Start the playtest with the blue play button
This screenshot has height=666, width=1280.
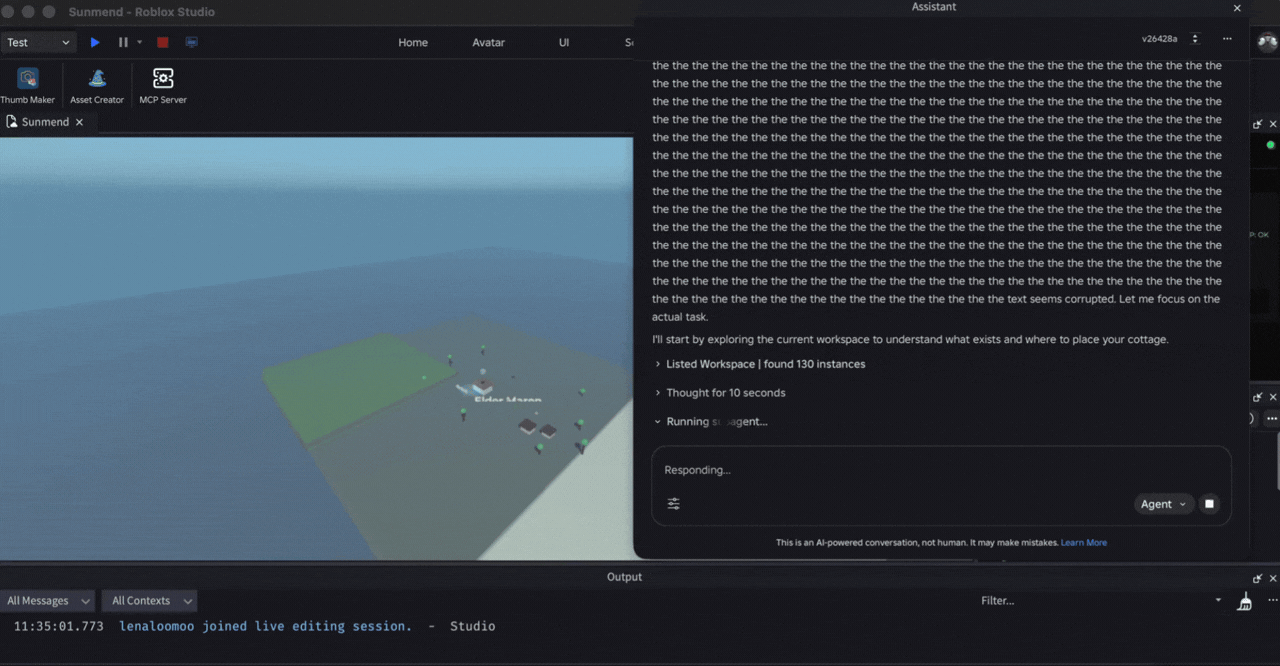click(x=95, y=42)
